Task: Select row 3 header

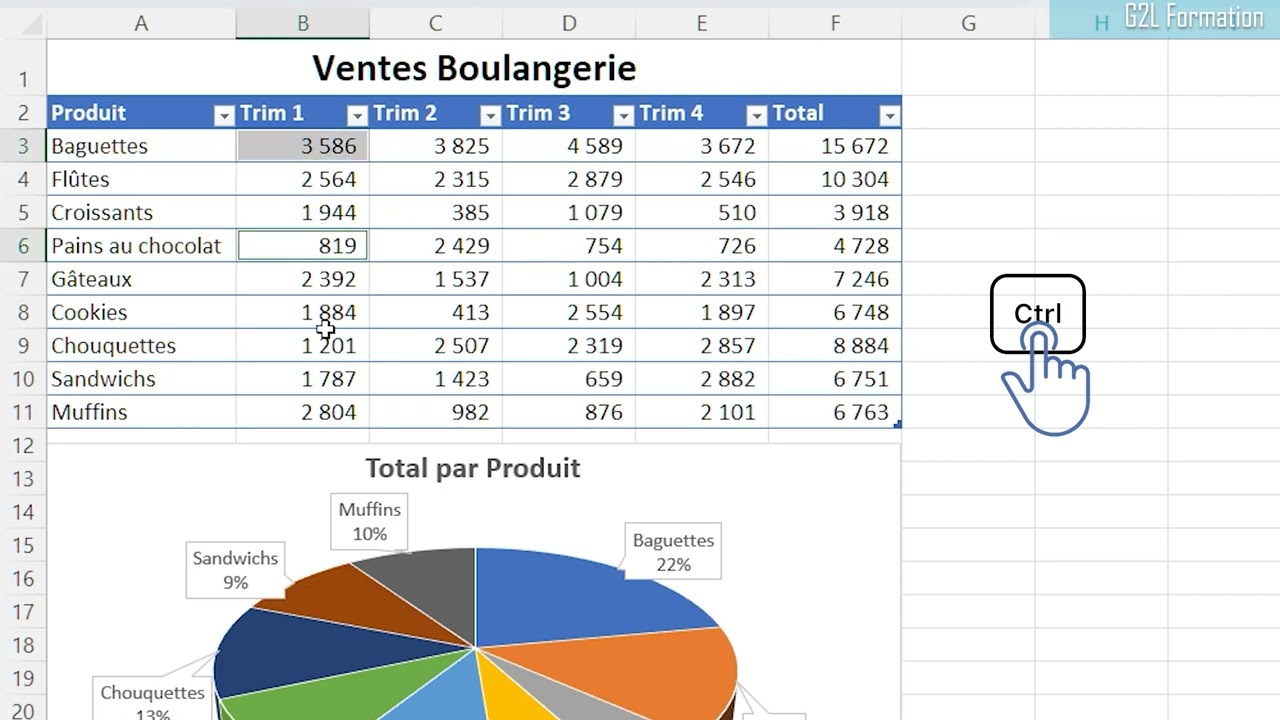Action: point(23,146)
